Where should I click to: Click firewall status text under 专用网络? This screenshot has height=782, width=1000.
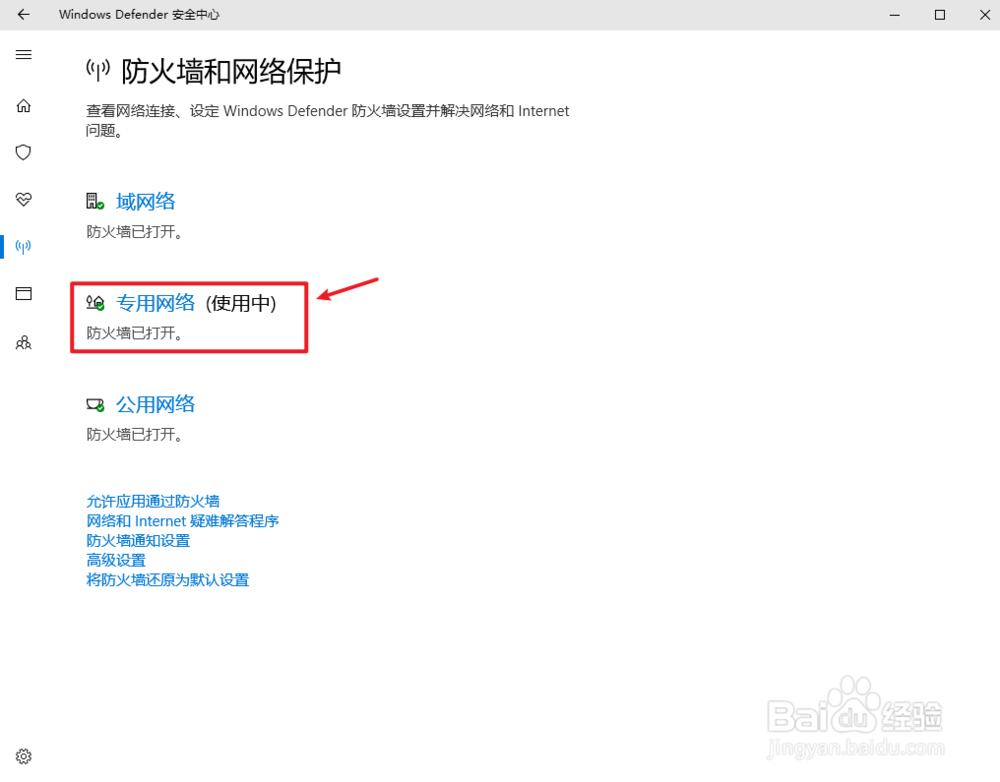click(x=135, y=333)
